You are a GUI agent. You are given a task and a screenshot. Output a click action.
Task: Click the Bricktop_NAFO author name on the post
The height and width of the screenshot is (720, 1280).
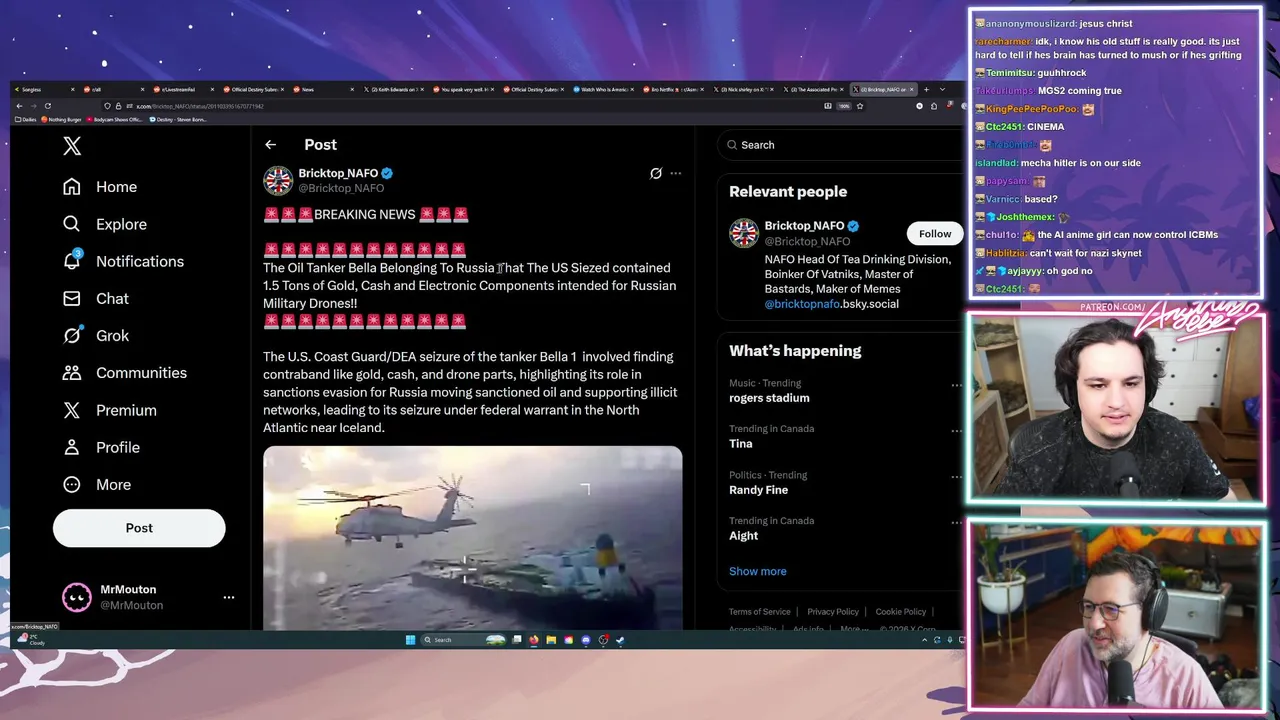(338, 173)
